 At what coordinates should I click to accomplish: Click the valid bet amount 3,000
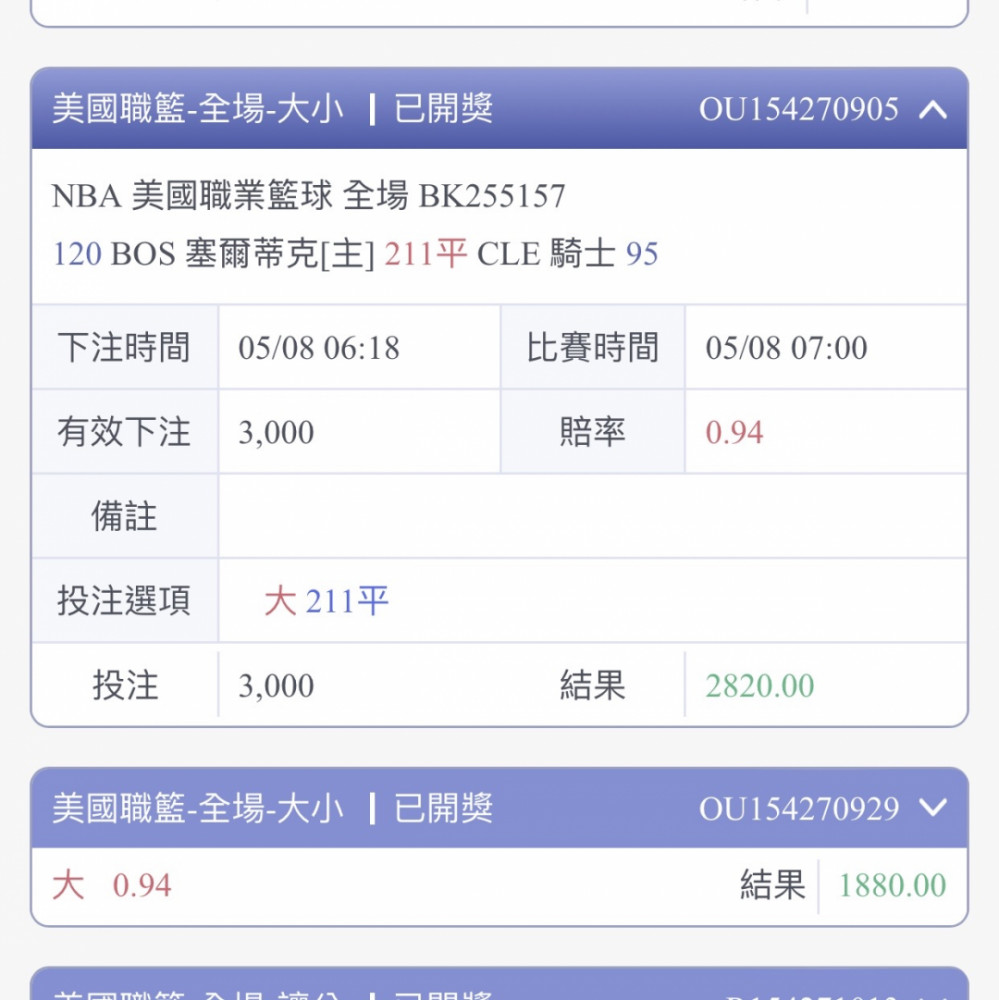pyautogui.click(x=276, y=433)
